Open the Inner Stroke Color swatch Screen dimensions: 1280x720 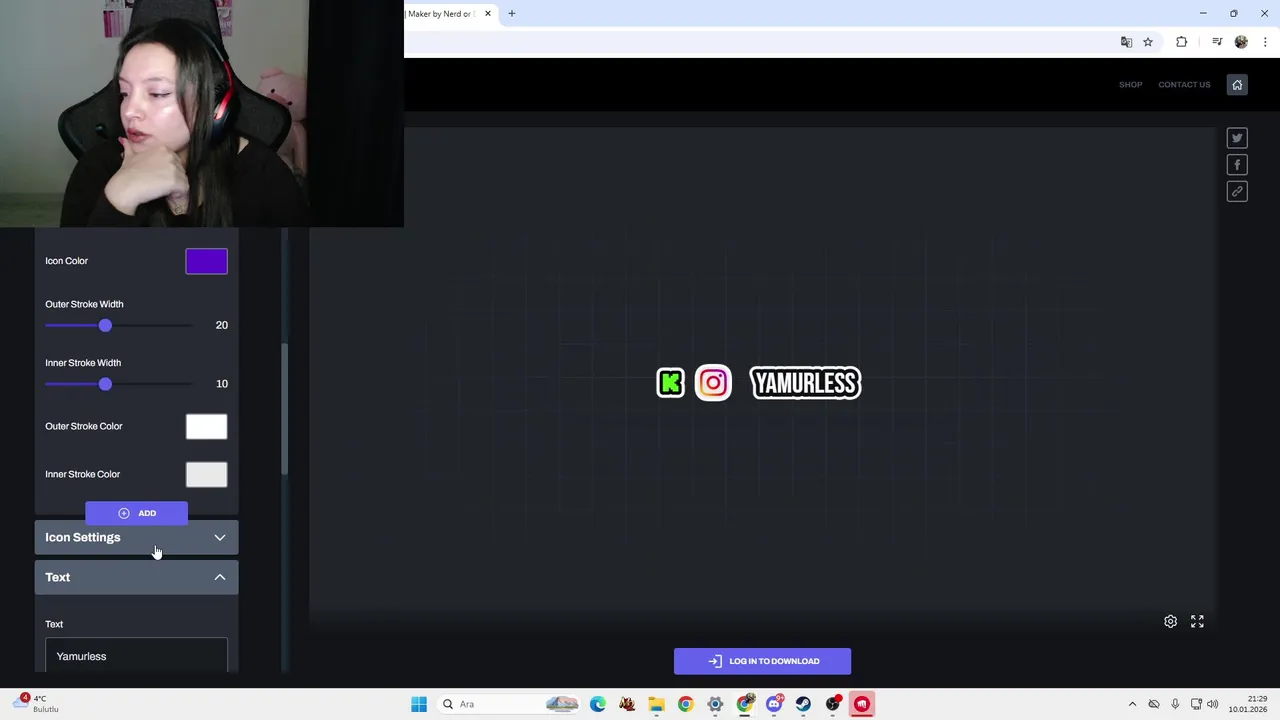pyautogui.click(x=206, y=475)
